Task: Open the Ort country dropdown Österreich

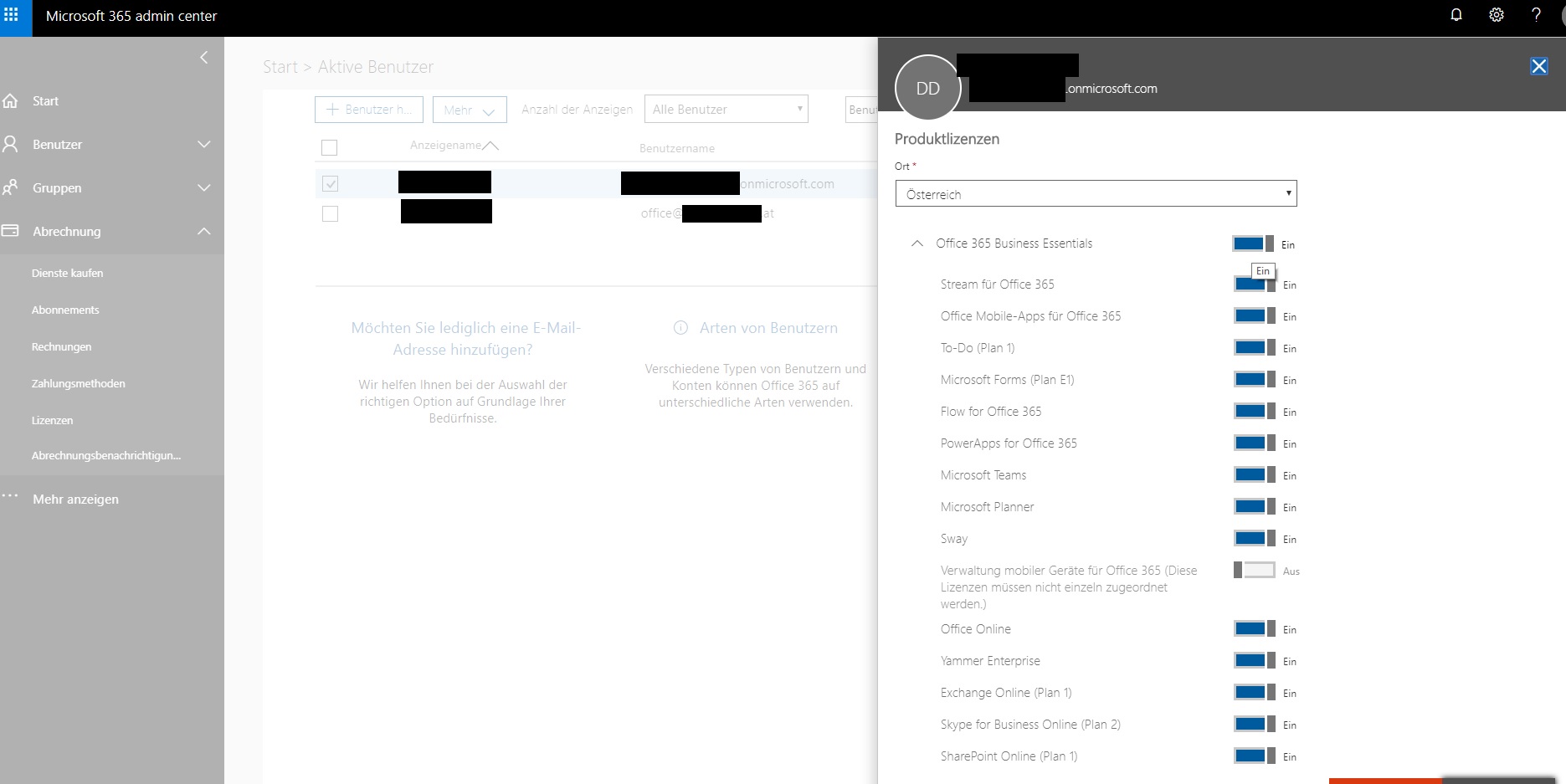Action: click(1096, 193)
